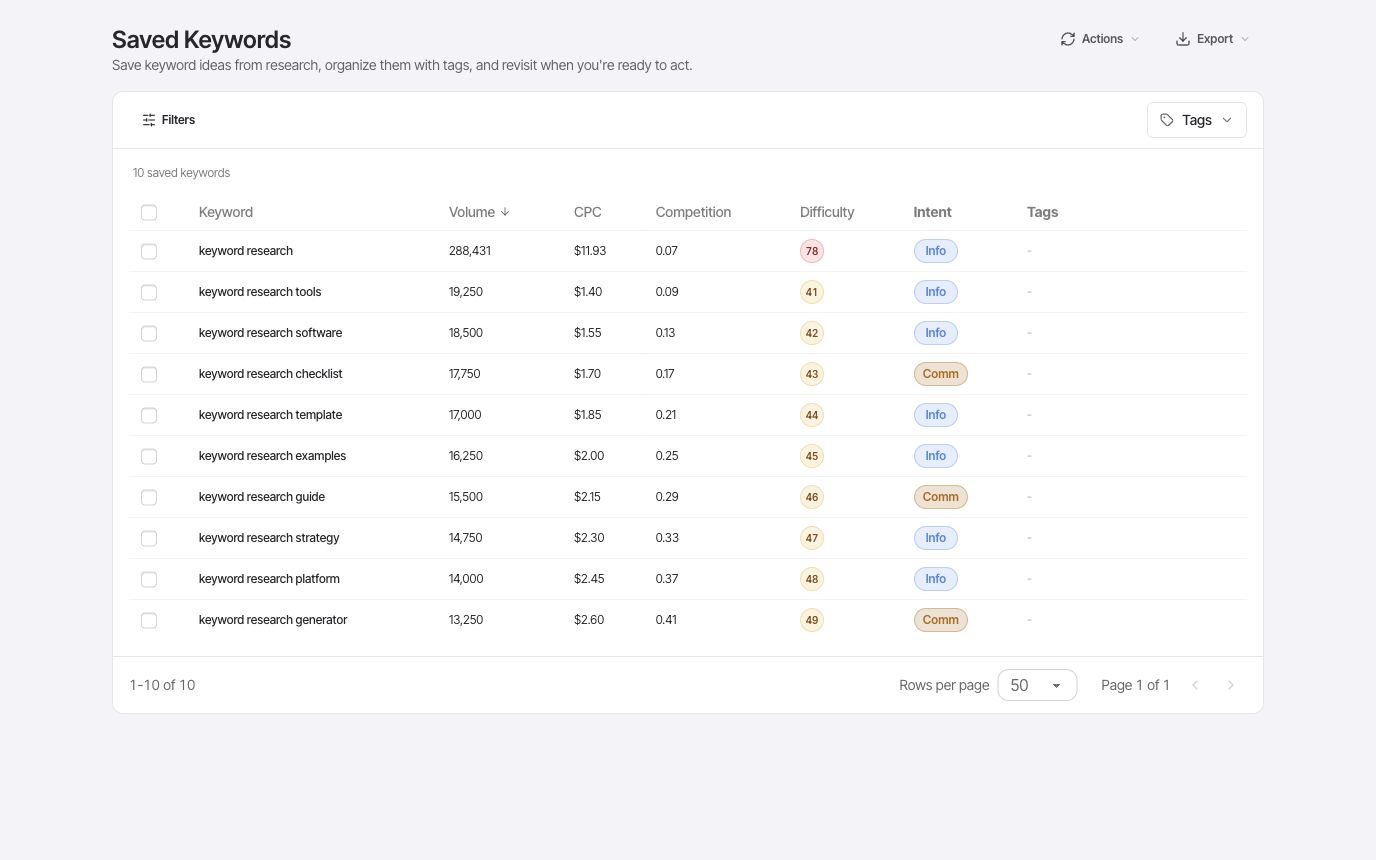Click the 'Page 1 of 1' indicator
Image resolution: width=1376 pixels, height=860 pixels.
pyautogui.click(x=1135, y=685)
